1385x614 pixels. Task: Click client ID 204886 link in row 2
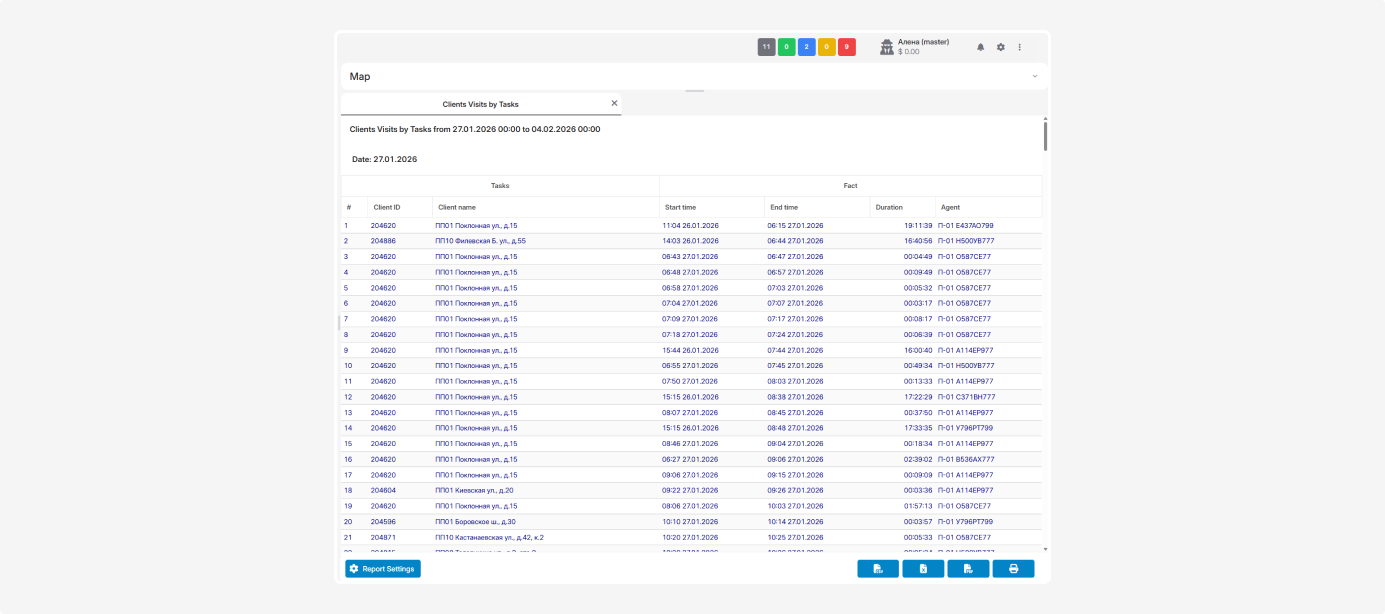383,241
